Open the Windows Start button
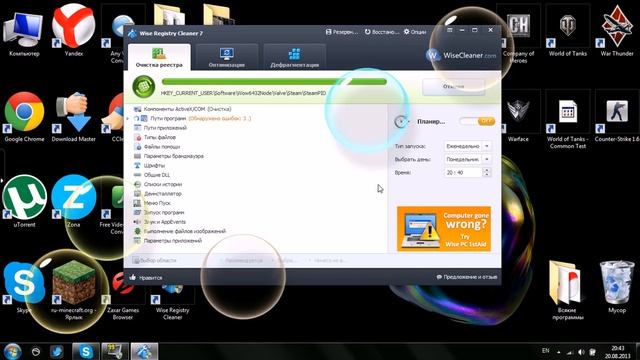640x360 pixels. tap(12, 351)
